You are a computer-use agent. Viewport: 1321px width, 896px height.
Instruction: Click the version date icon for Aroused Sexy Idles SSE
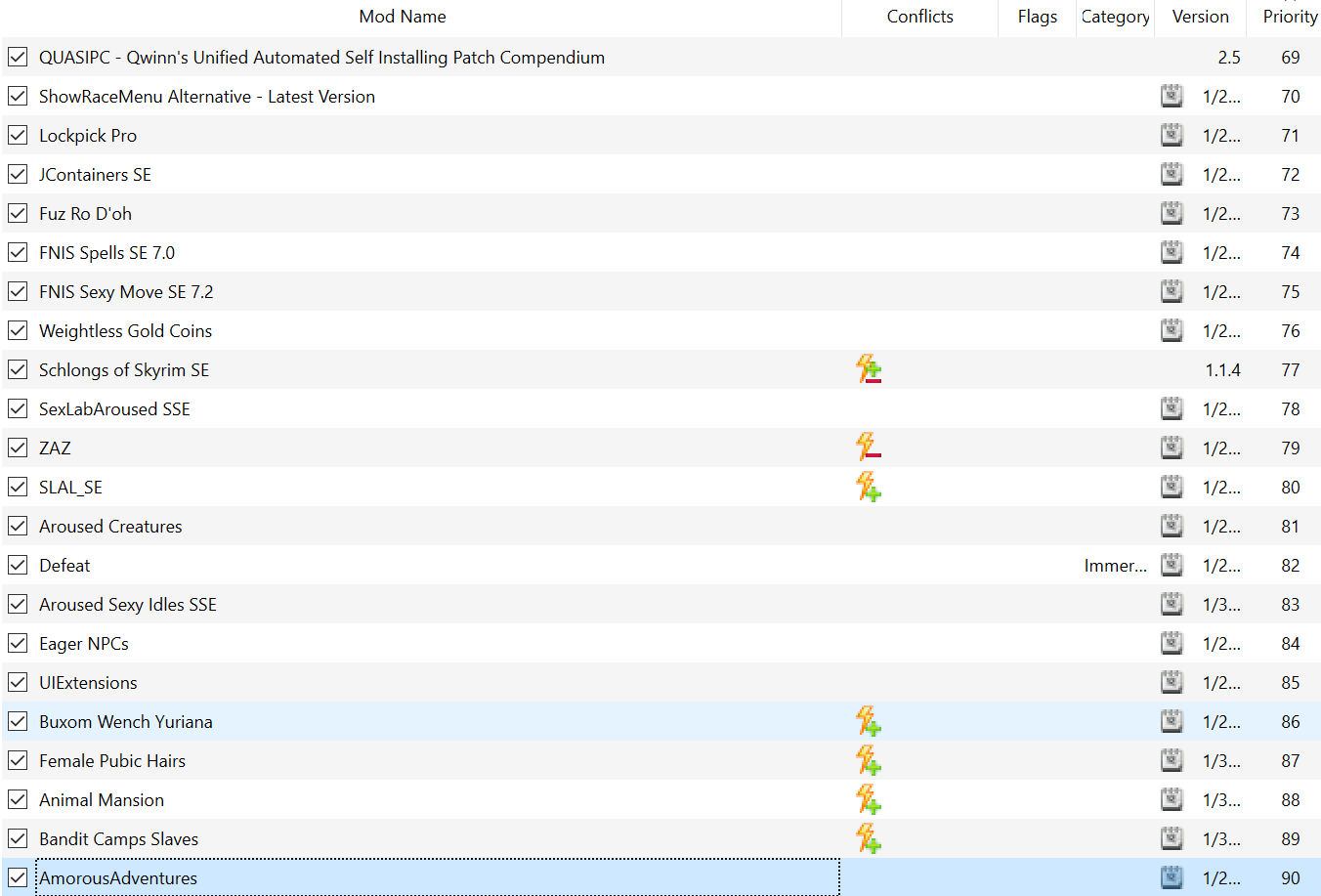click(x=1172, y=604)
